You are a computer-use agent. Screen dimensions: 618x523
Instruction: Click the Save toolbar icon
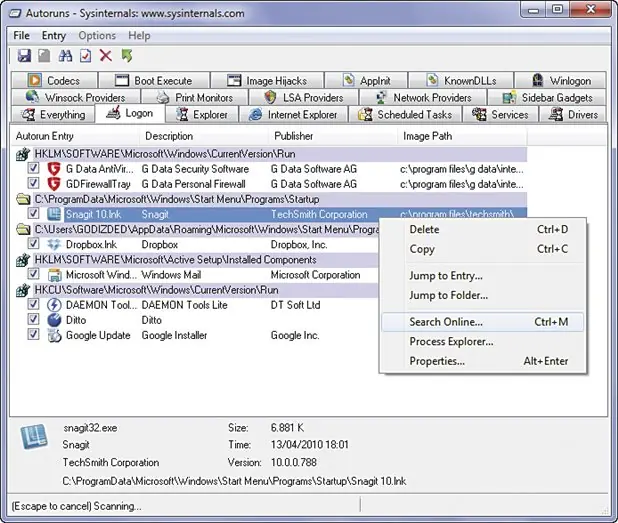pyautogui.click(x=24, y=56)
